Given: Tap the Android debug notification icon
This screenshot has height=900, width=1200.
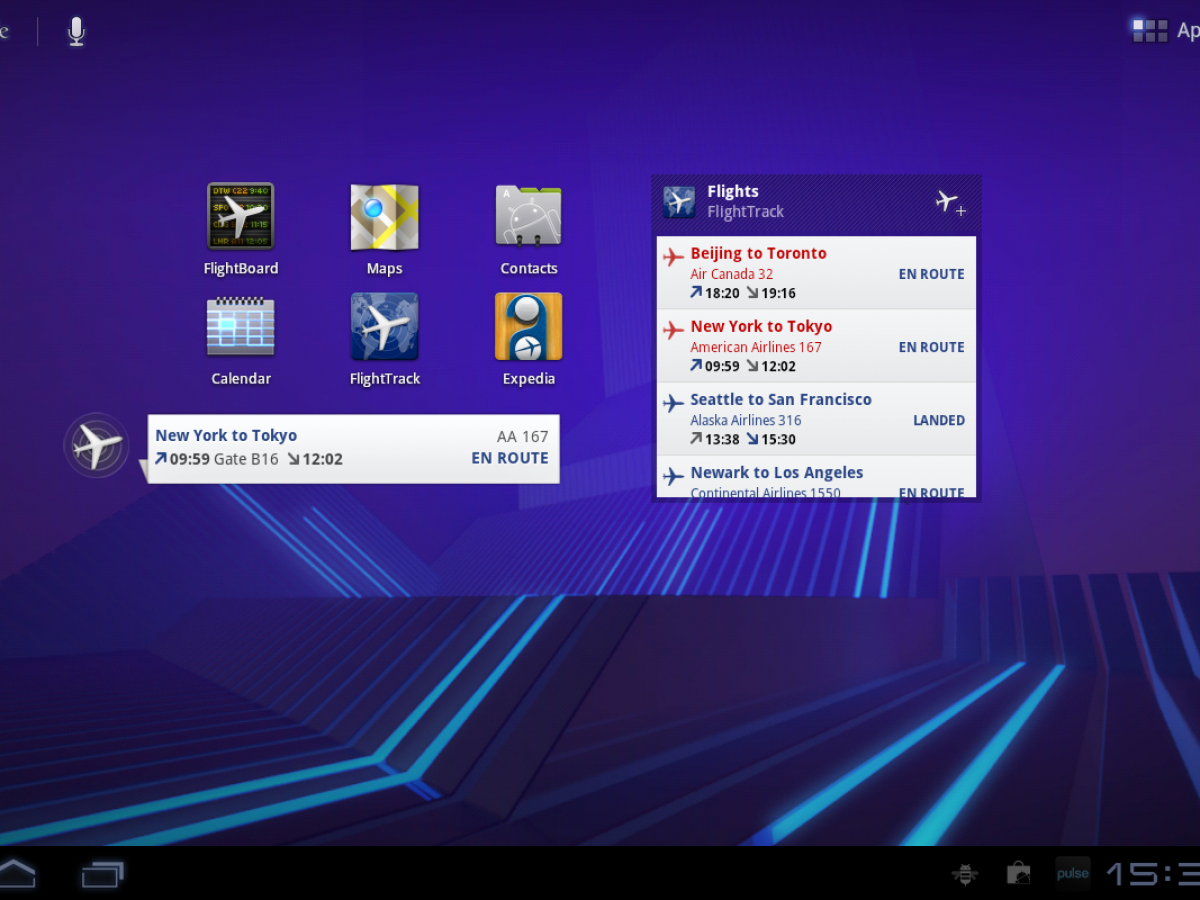Looking at the screenshot, I should [965, 874].
